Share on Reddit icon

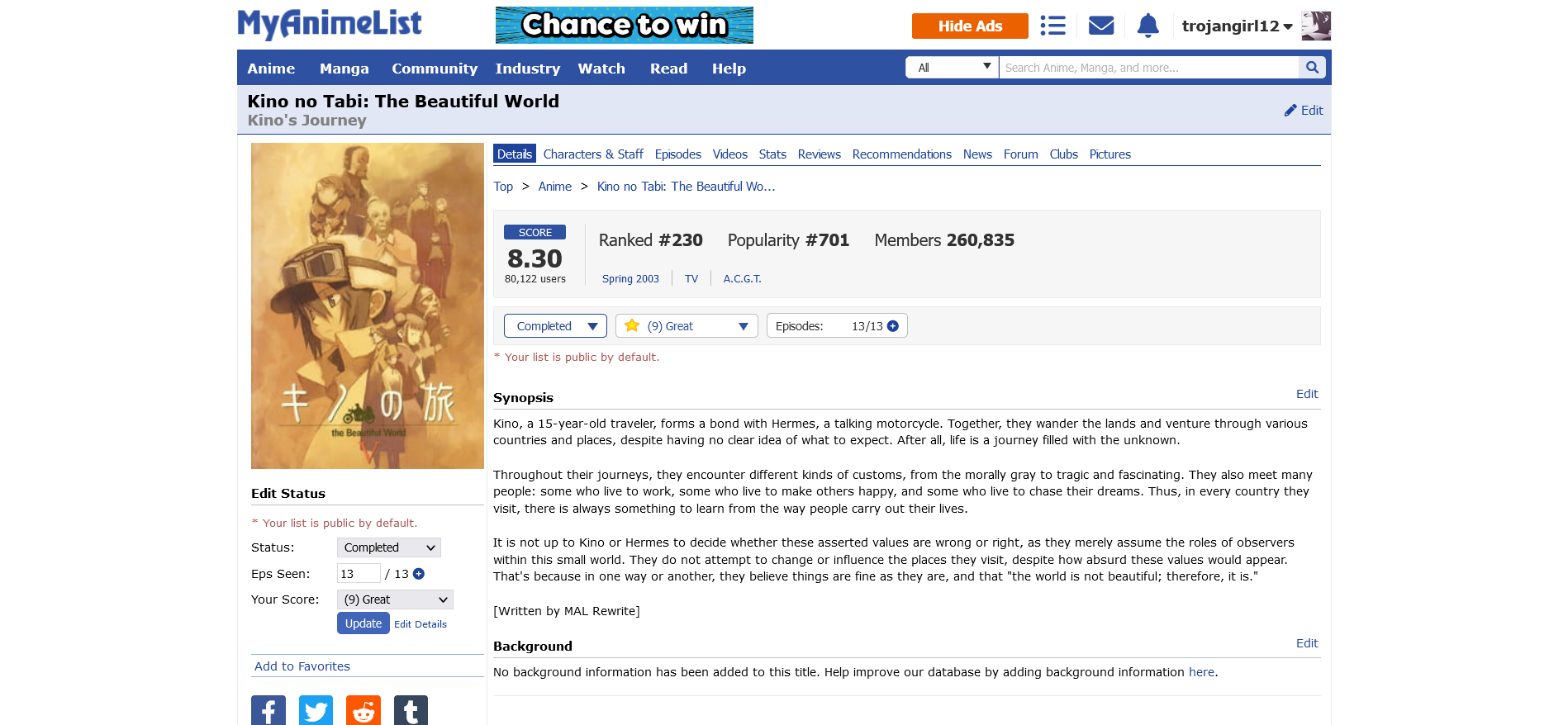(x=363, y=711)
